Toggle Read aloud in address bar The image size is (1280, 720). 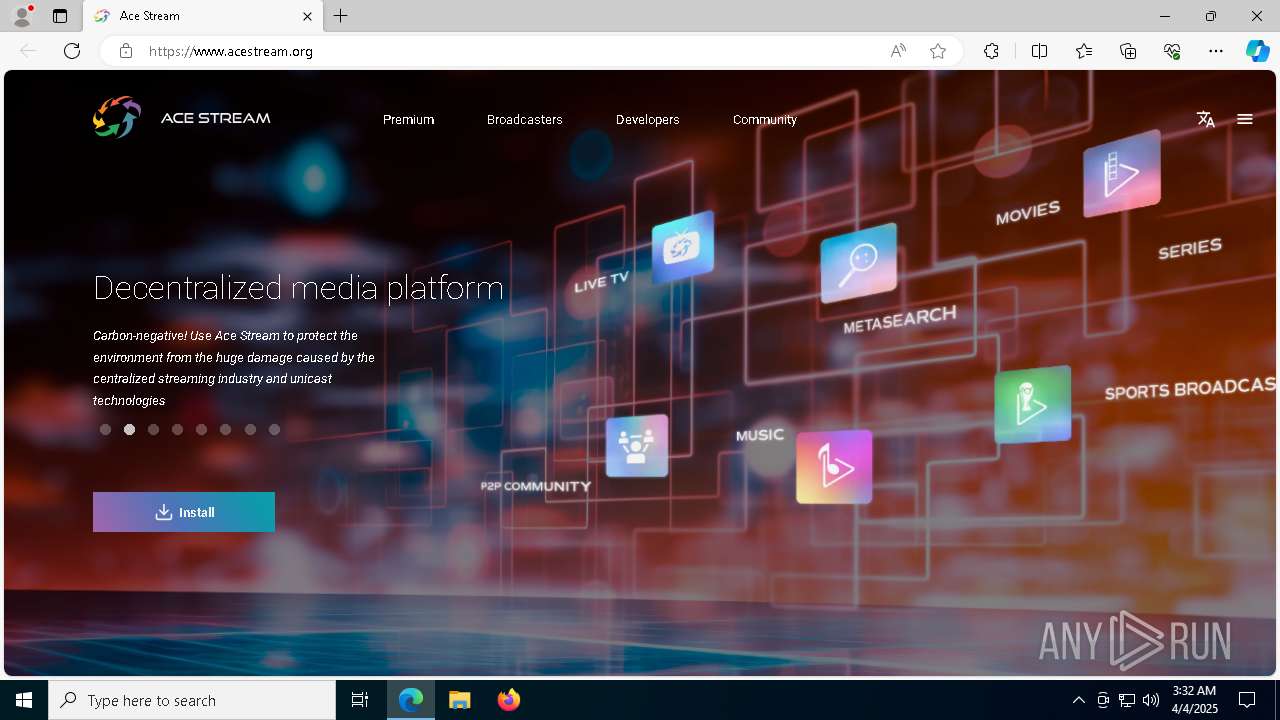coord(898,51)
